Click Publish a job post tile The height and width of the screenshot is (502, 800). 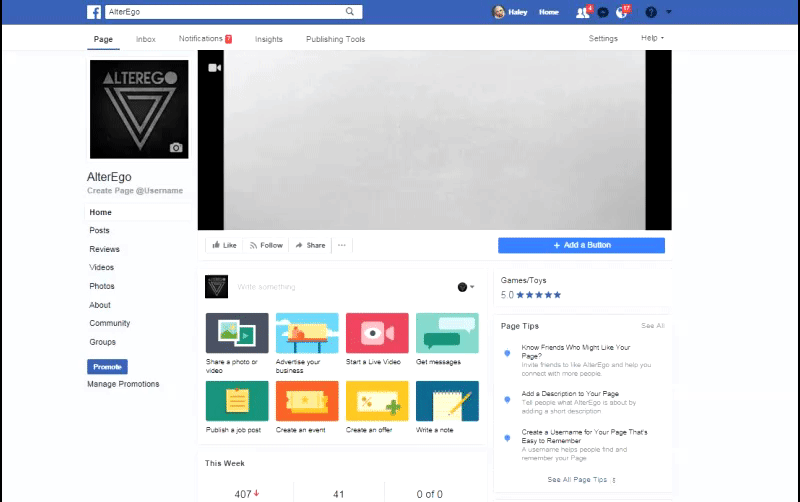(x=237, y=407)
